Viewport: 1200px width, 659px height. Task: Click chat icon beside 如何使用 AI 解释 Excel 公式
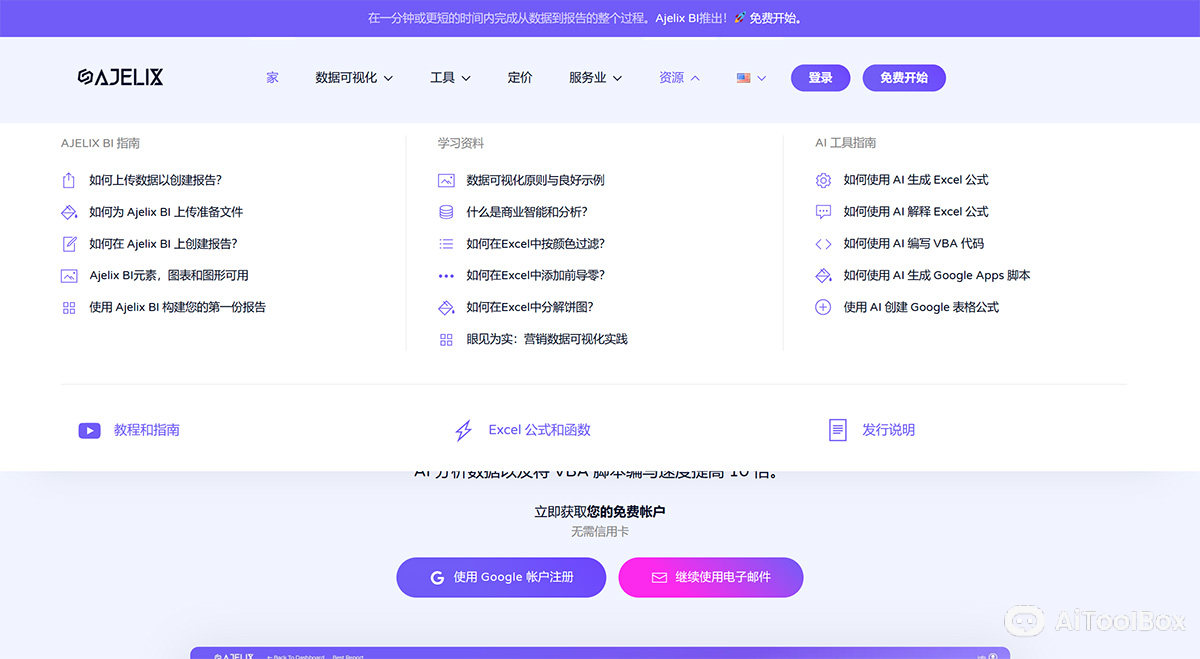pos(823,212)
